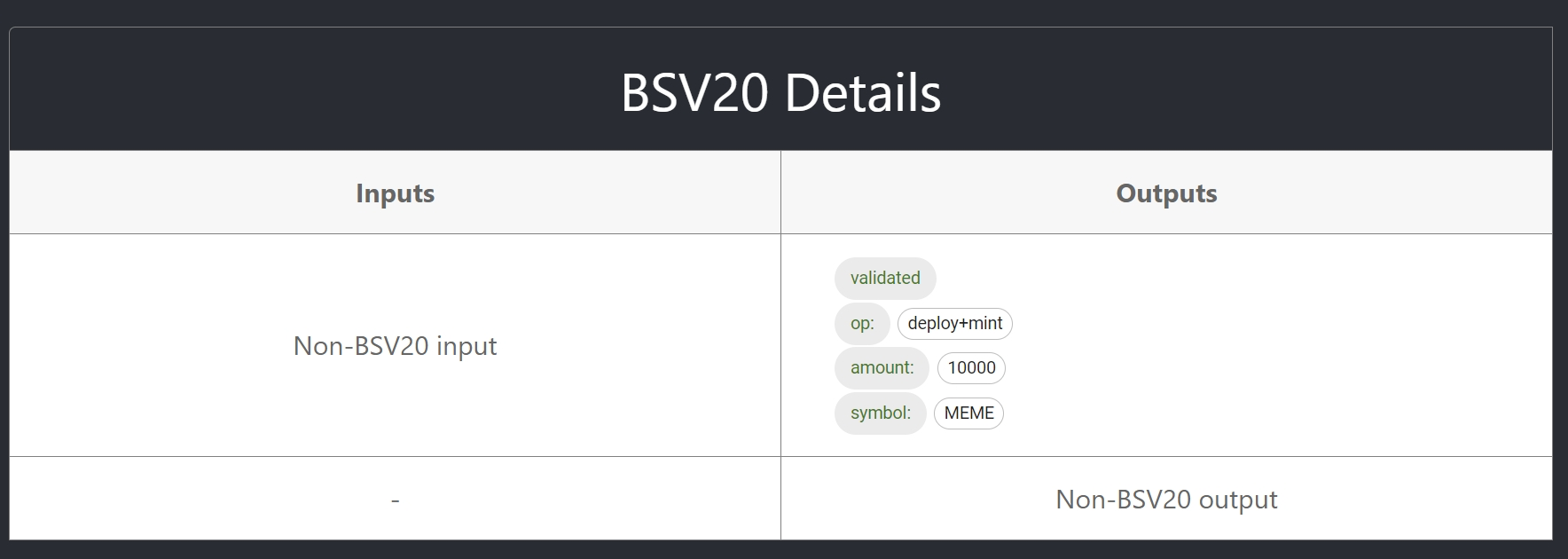This screenshot has height=559, width=1568.
Task: Click the Non-BSV20 output text
Action: 1166,500
